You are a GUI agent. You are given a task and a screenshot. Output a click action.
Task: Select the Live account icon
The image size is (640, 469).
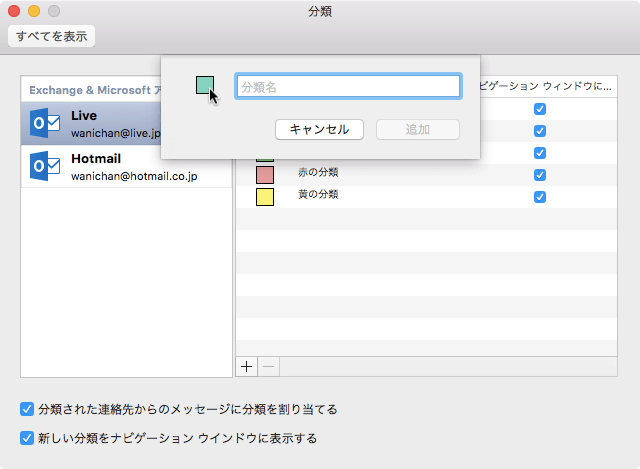(45, 123)
